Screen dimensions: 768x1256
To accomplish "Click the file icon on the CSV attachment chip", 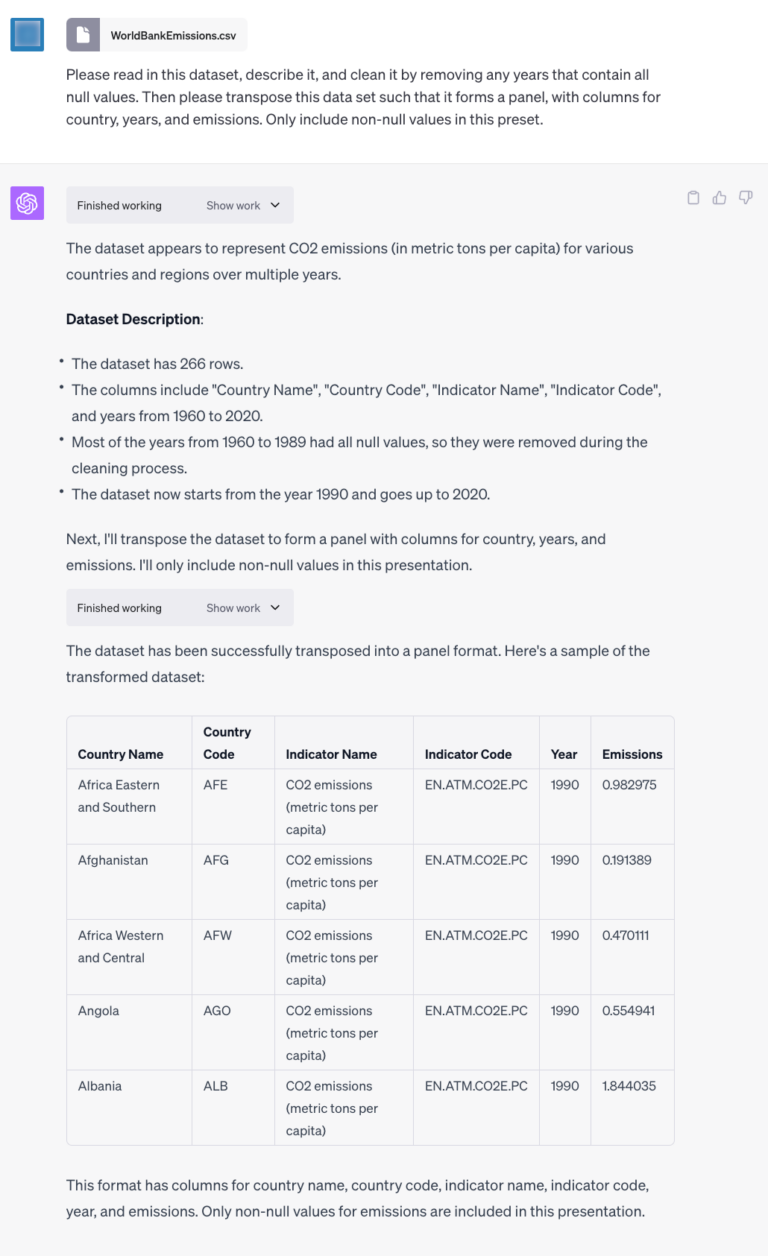I will click(x=82, y=33).
